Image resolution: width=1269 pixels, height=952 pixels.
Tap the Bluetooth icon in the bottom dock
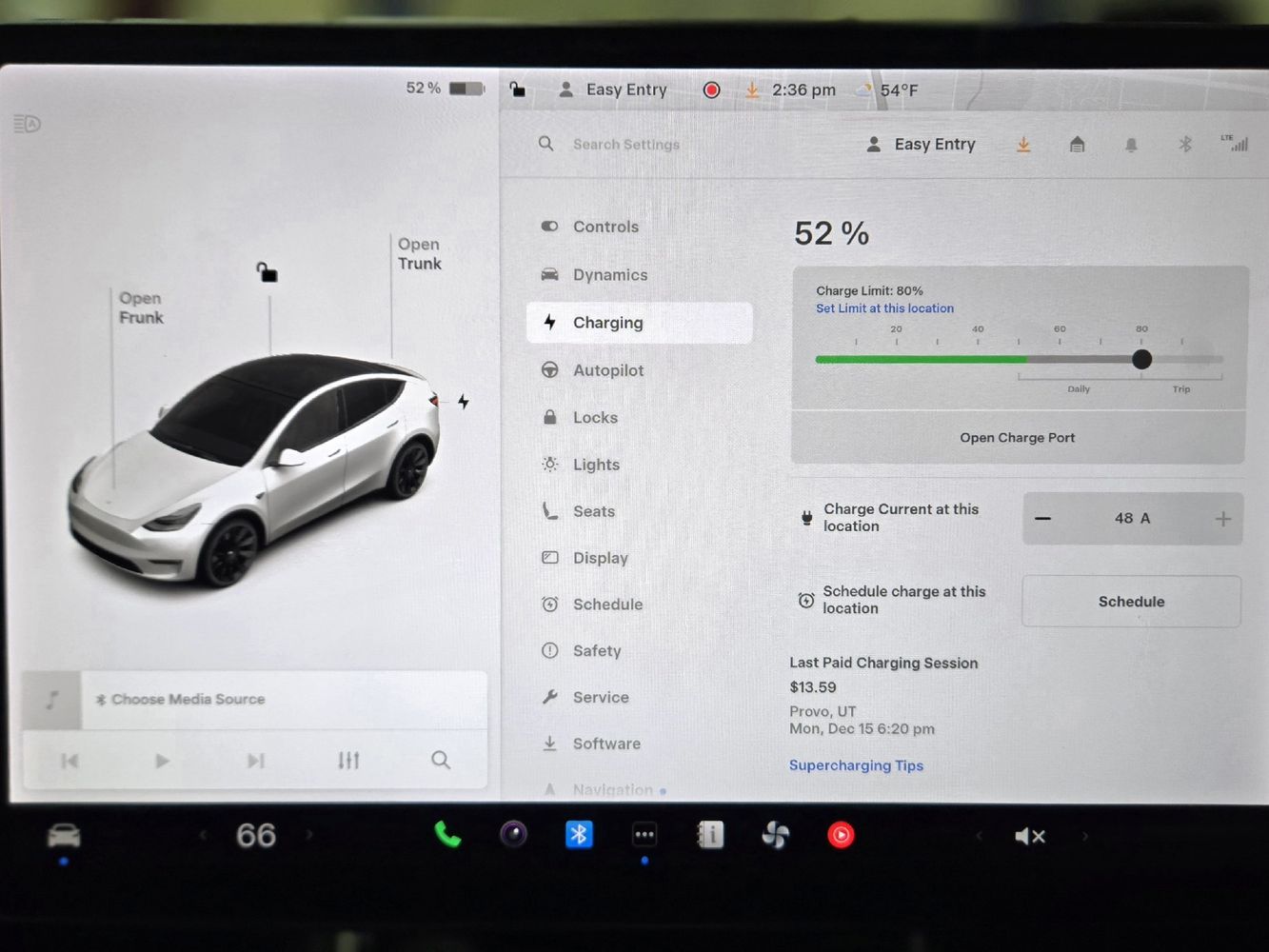[579, 835]
